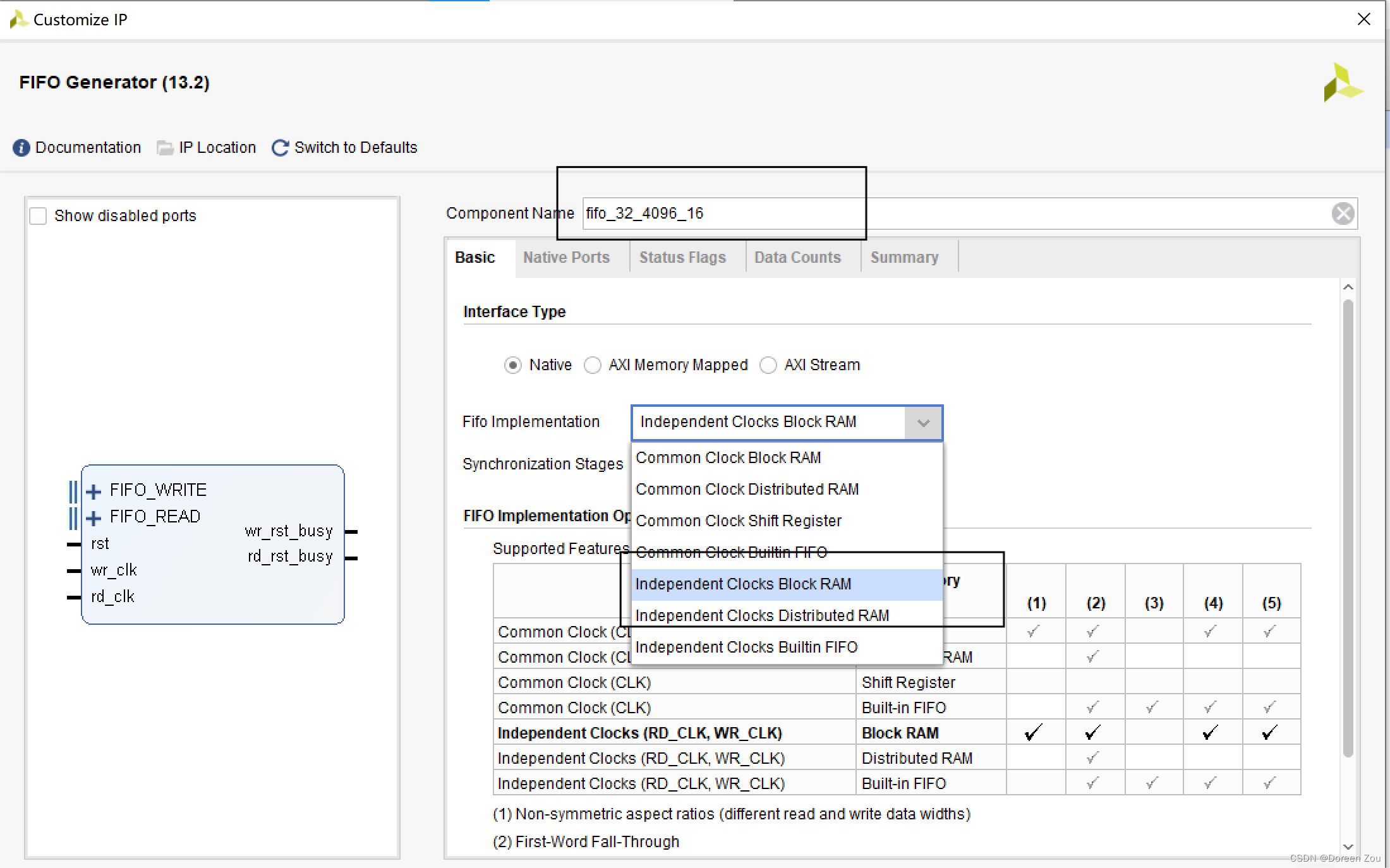The height and width of the screenshot is (868, 1390).
Task: Choose AXI Stream radio button
Action: tap(768, 365)
